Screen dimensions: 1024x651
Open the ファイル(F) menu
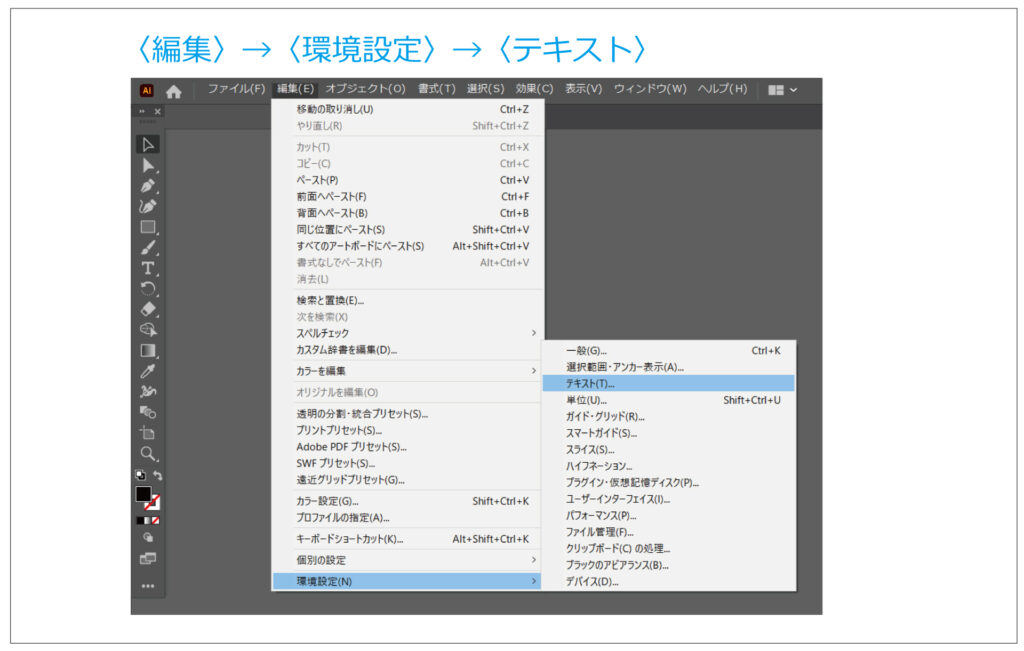(x=236, y=89)
